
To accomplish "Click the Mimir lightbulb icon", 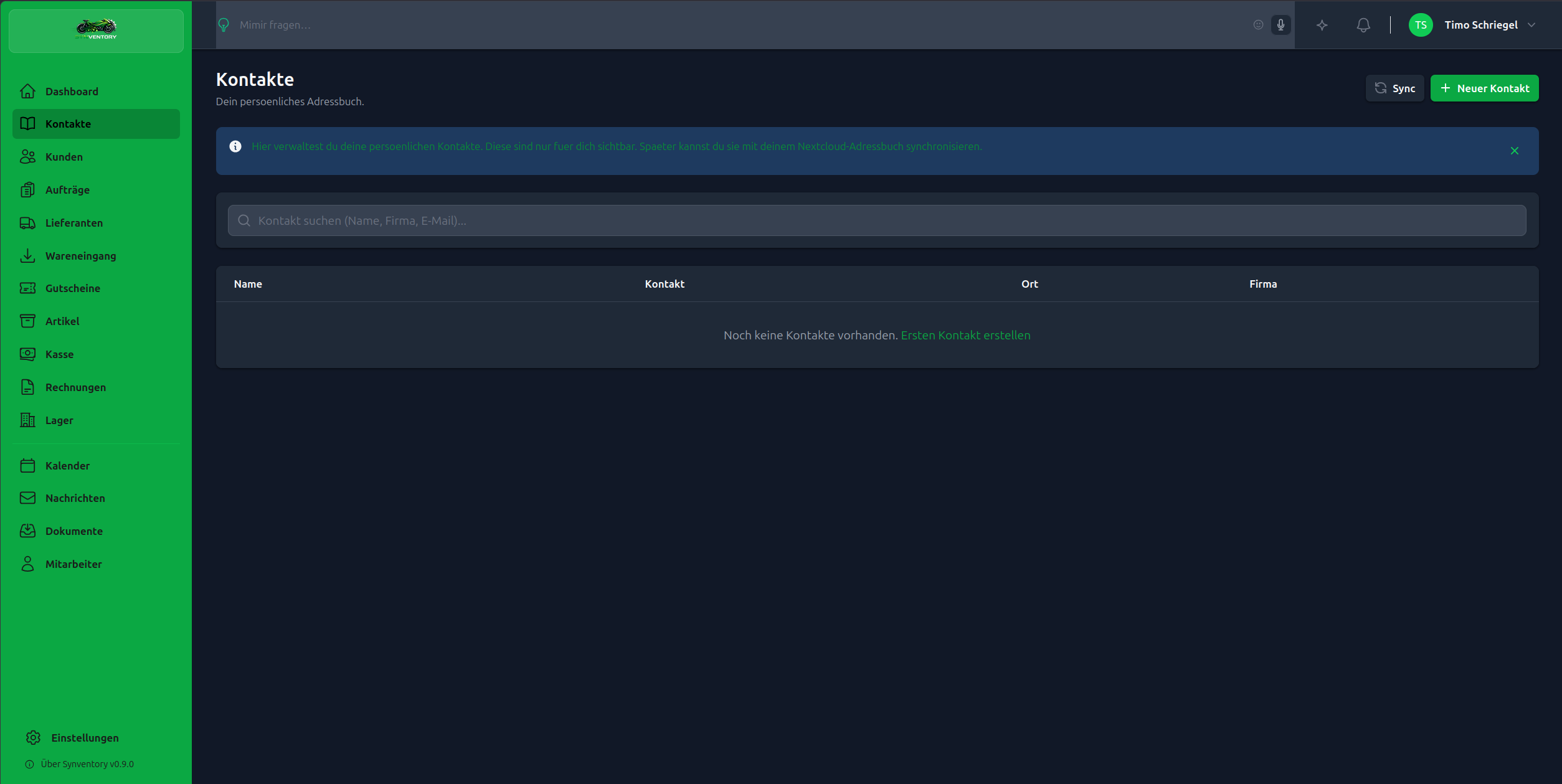I will pos(224,25).
